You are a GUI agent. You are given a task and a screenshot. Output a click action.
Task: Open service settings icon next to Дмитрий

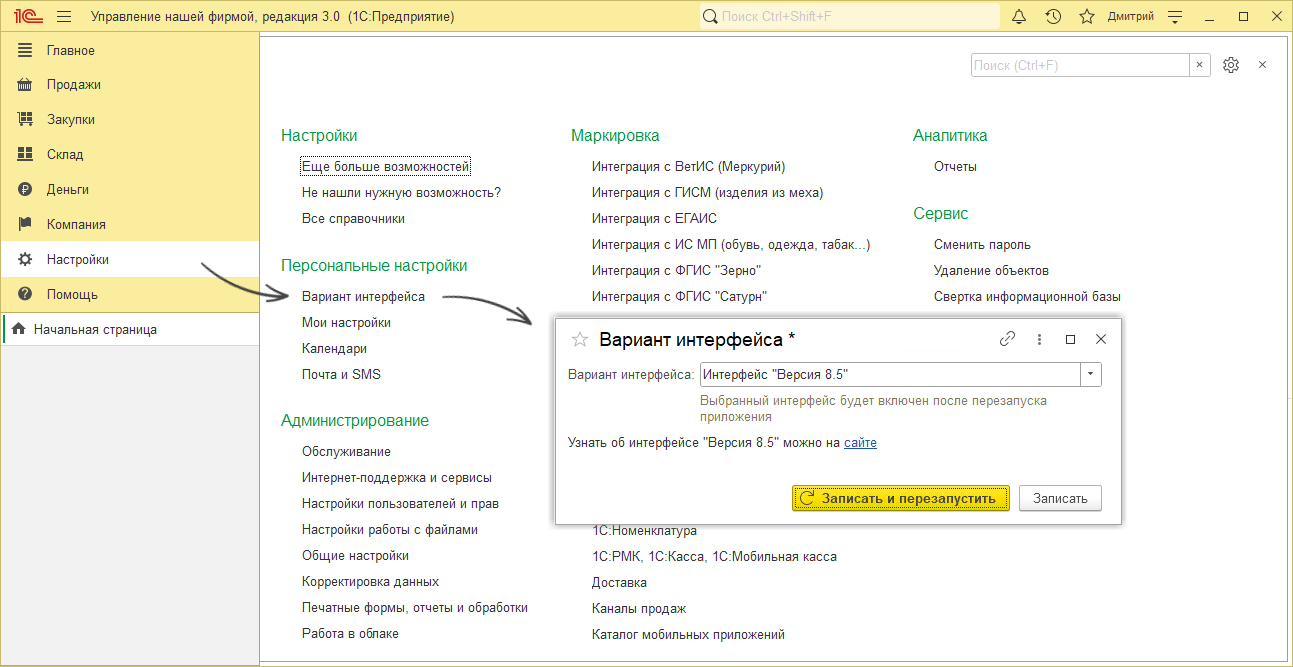(1175, 17)
